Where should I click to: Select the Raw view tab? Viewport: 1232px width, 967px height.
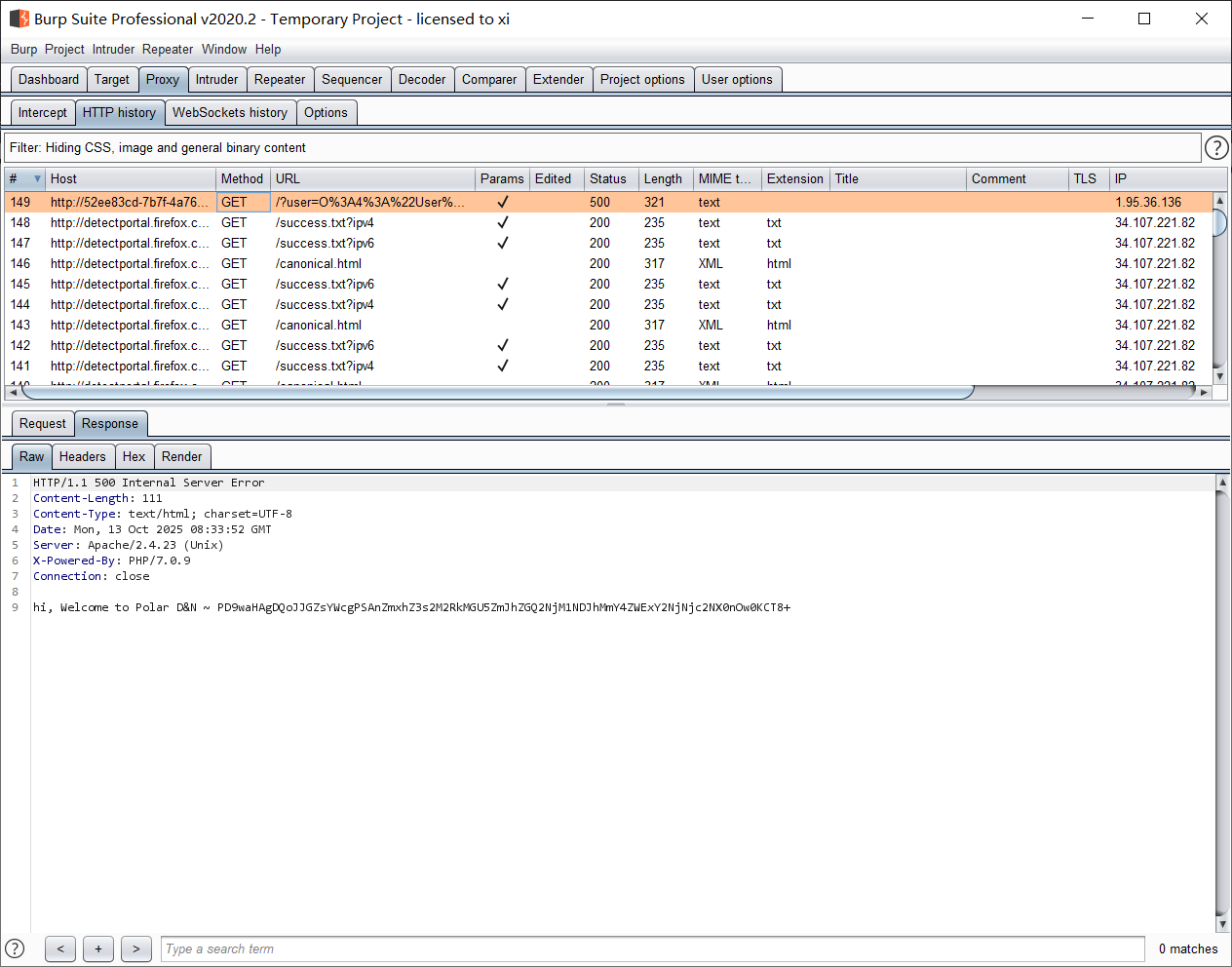(31, 457)
